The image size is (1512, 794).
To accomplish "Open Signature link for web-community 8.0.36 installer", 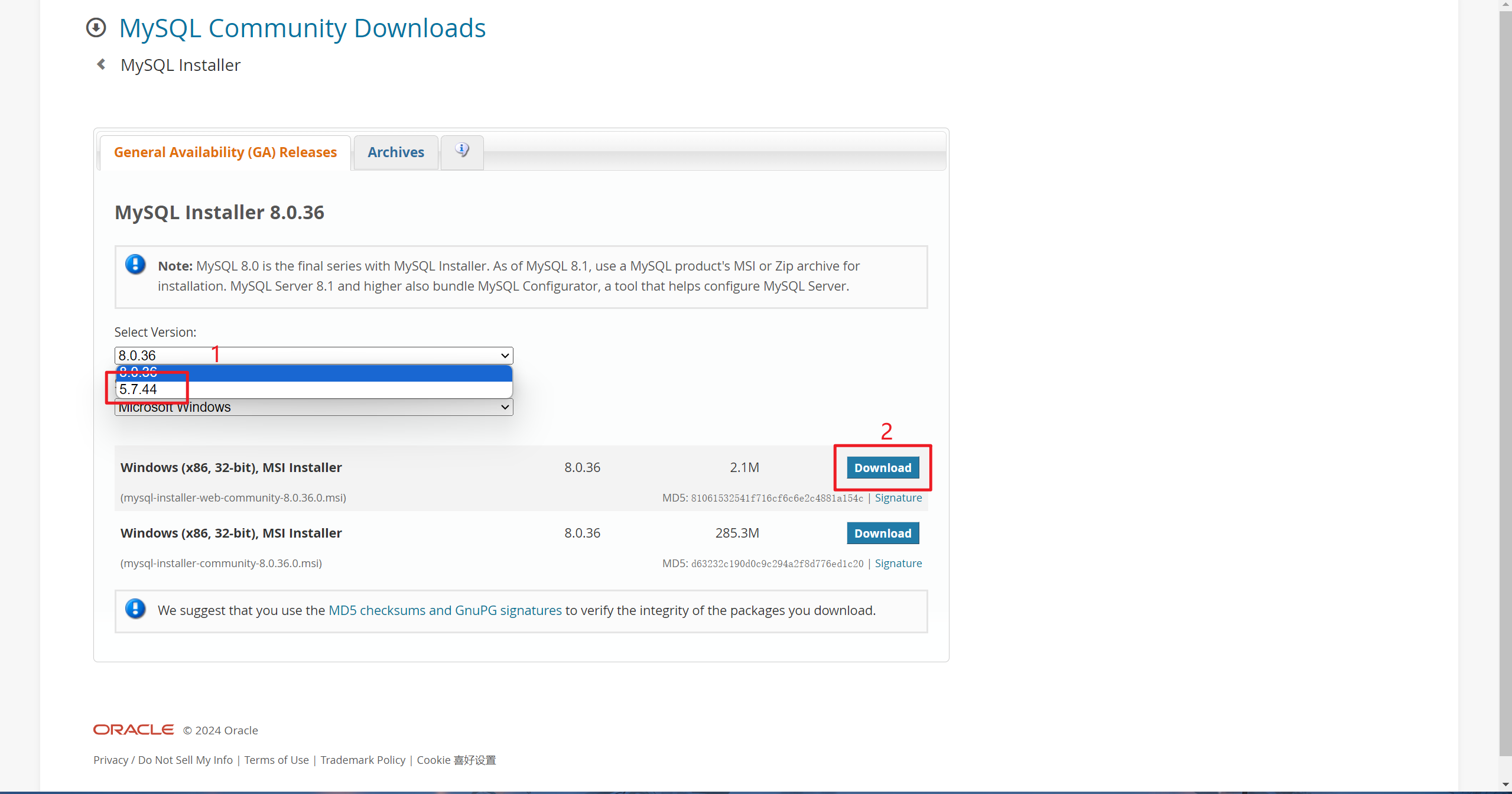I will point(898,497).
